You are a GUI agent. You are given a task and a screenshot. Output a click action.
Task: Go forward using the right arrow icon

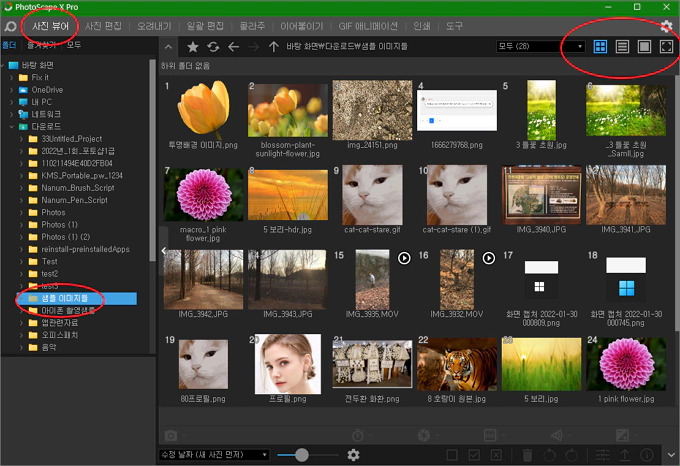[x=254, y=46]
